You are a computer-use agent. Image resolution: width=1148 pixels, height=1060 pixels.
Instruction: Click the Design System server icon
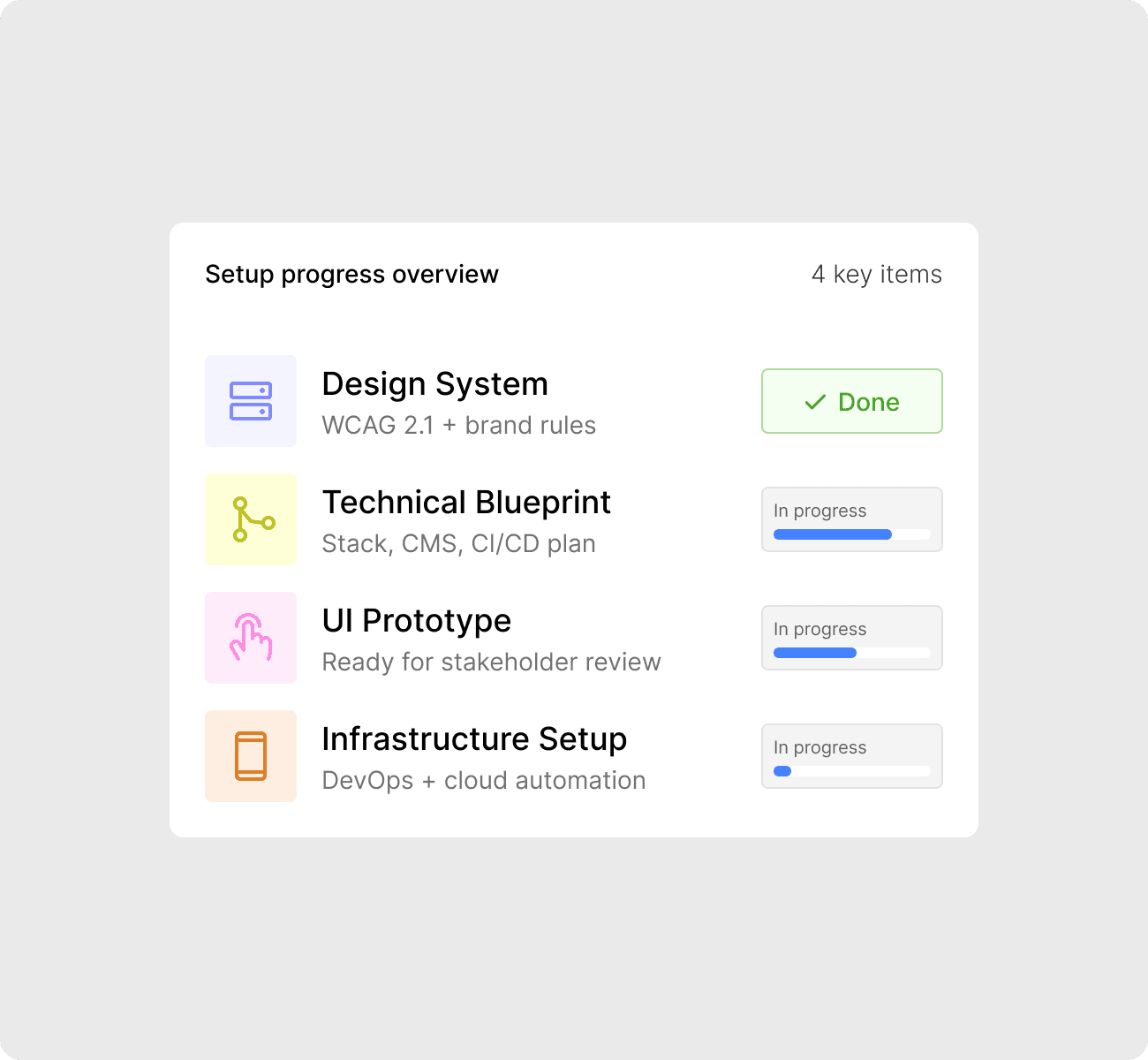click(x=251, y=401)
